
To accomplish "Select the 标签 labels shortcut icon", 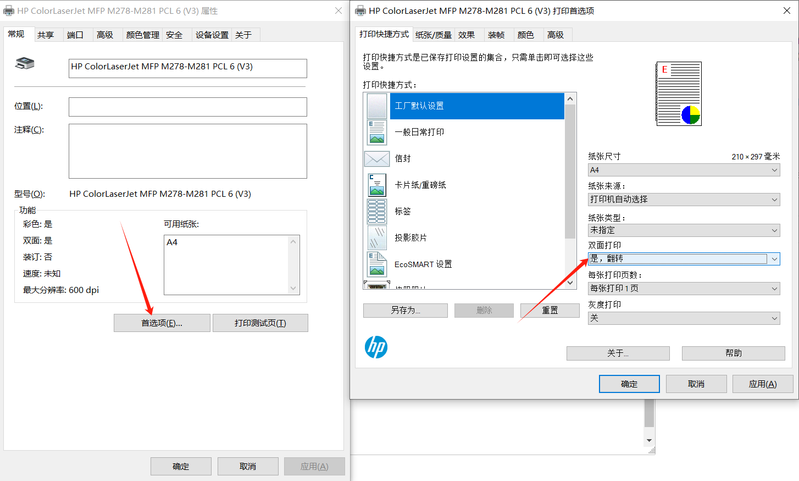I will click(377, 211).
